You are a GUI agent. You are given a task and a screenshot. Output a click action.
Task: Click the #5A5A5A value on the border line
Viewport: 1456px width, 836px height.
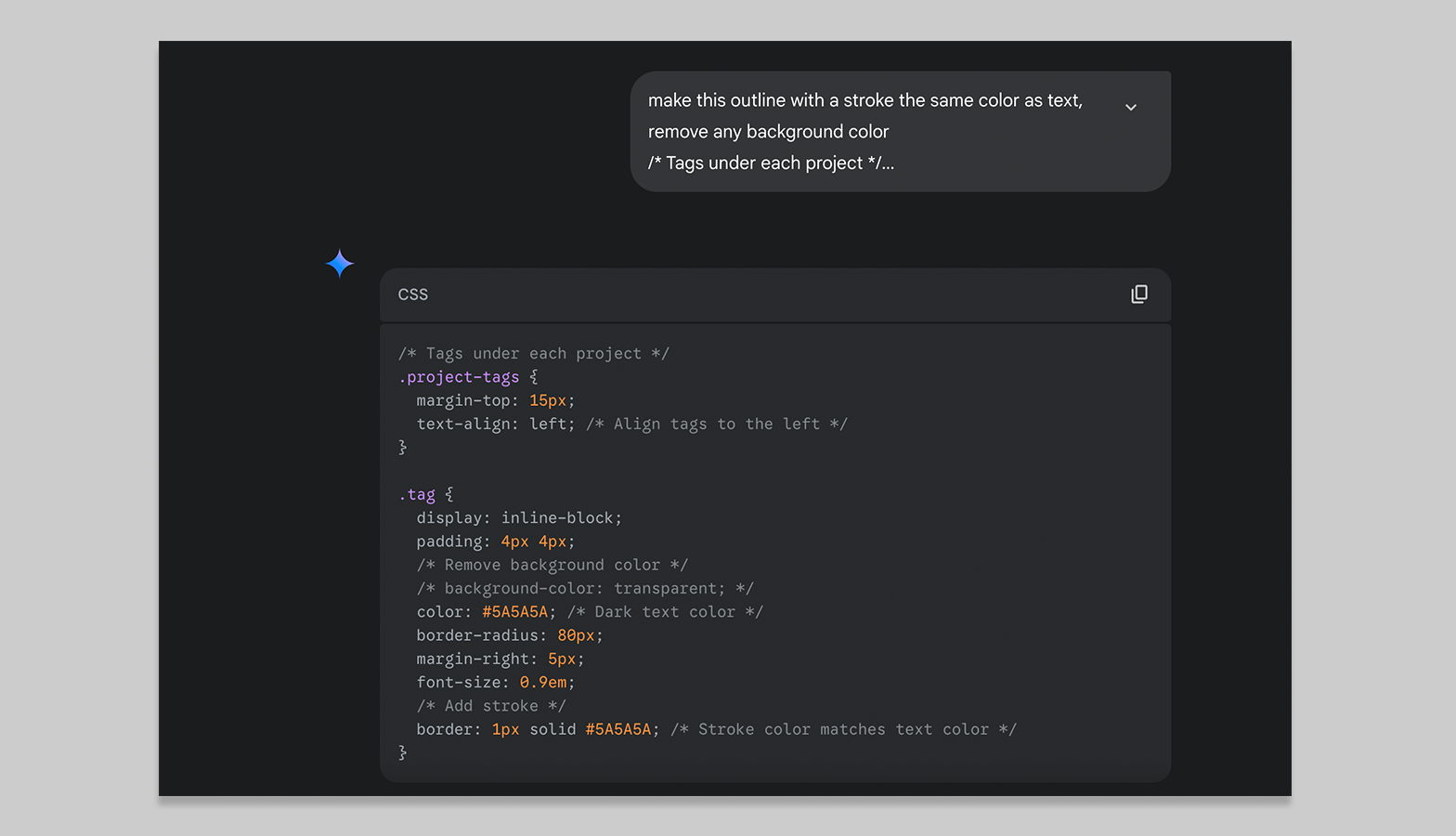pyautogui.click(x=617, y=730)
